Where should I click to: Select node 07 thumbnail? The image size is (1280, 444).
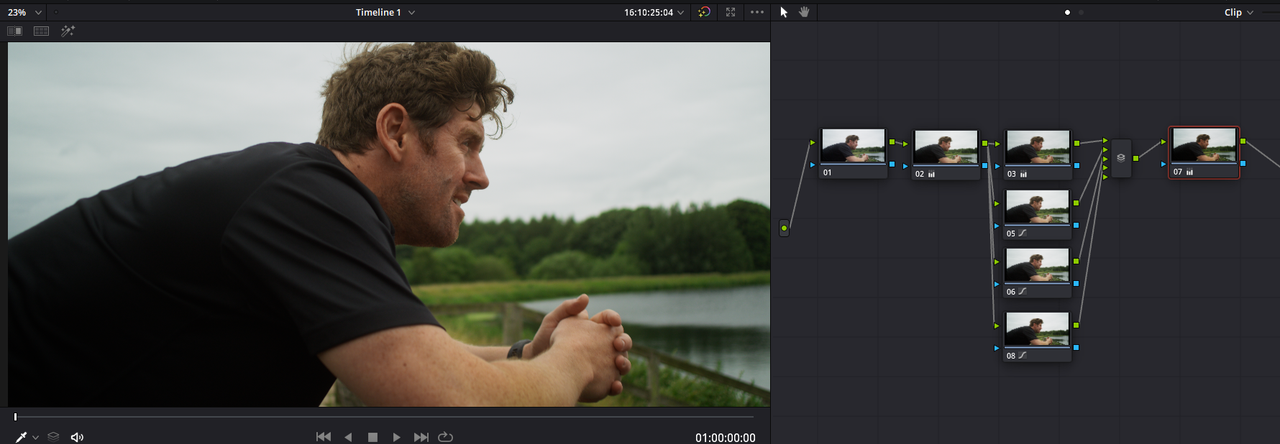click(x=1204, y=146)
